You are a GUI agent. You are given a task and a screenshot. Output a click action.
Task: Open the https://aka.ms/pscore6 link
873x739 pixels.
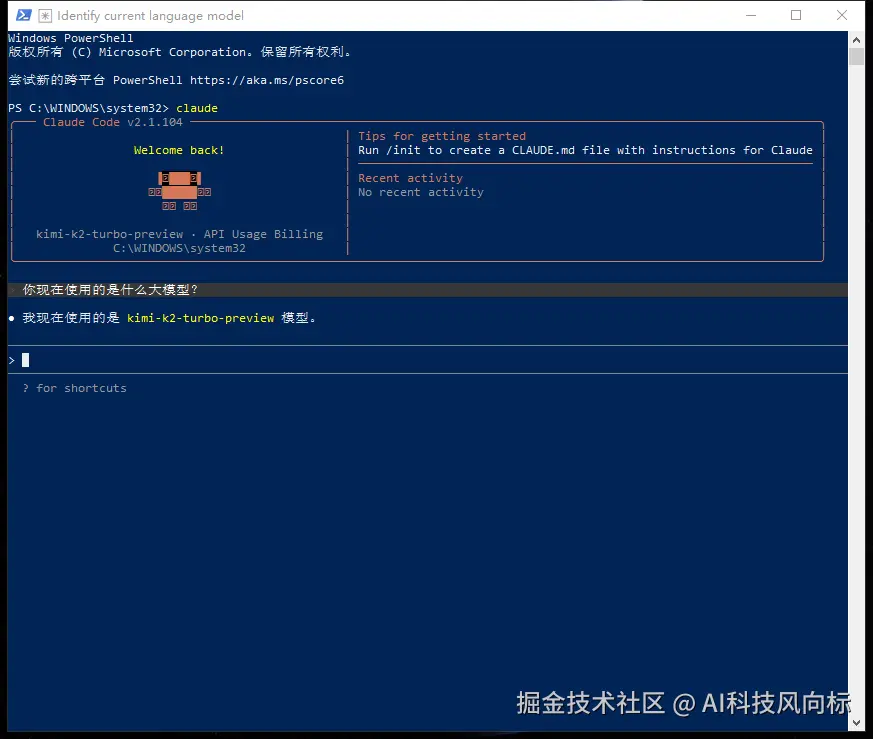point(267,80)
